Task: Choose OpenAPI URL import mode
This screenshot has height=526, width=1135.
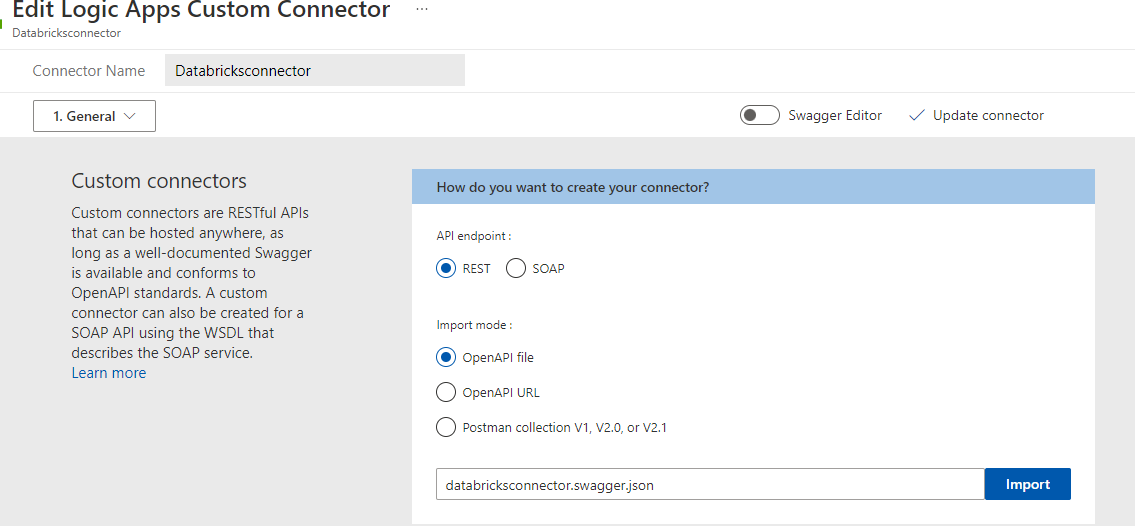Action: [446, 392]
